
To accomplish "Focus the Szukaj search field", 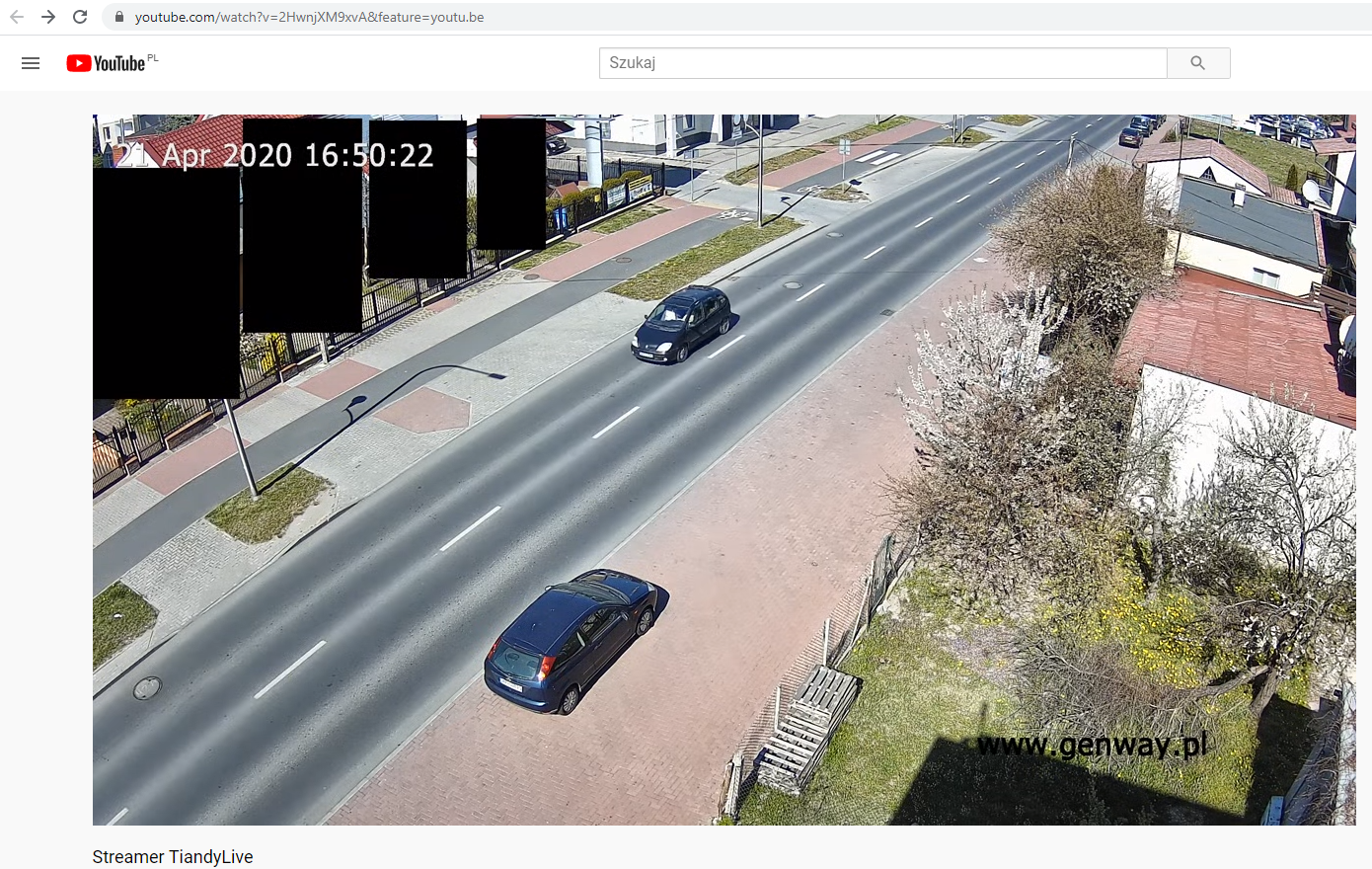I will pos(882,63).
